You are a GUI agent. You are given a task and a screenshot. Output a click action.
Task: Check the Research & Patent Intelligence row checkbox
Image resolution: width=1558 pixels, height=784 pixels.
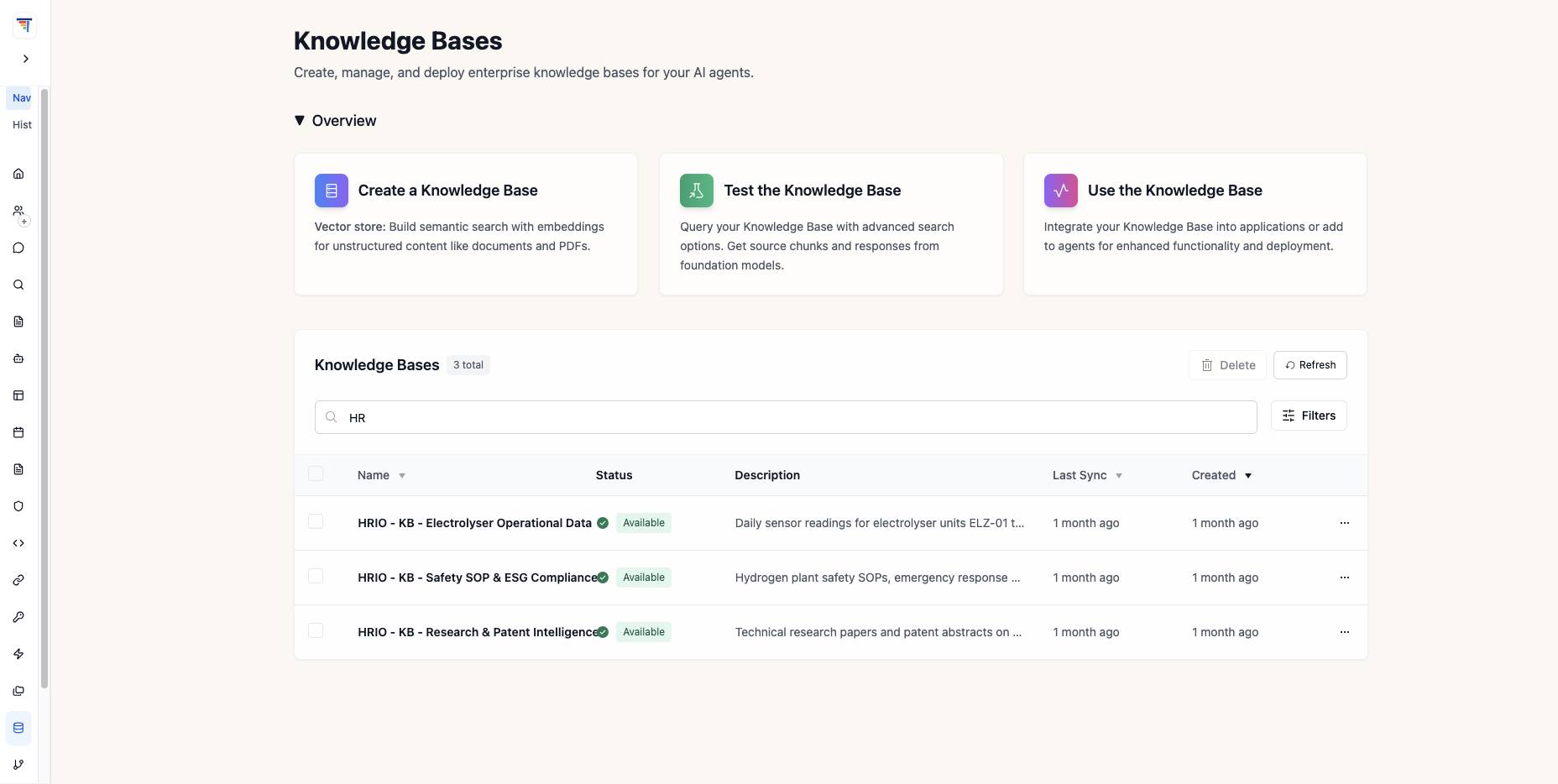[316, 630]
